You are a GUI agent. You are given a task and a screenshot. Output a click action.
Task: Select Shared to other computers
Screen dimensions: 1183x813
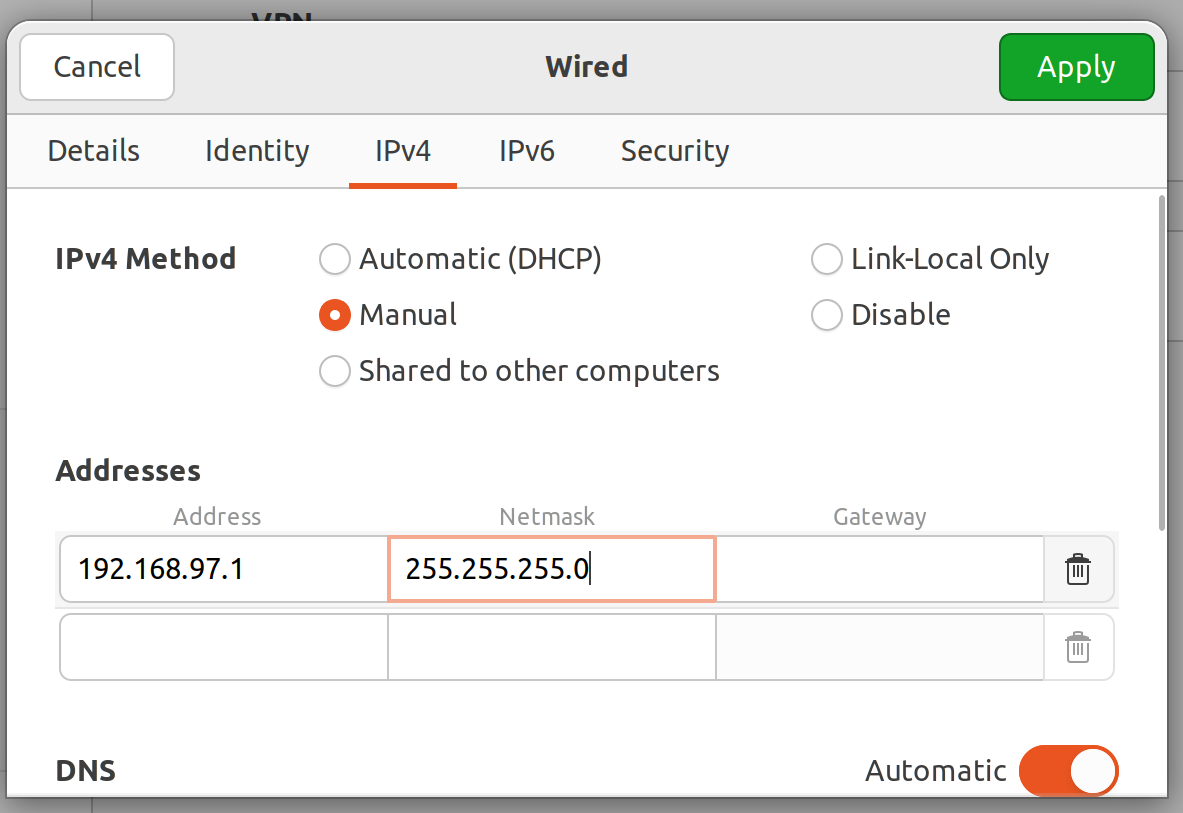tap(335, 370)
